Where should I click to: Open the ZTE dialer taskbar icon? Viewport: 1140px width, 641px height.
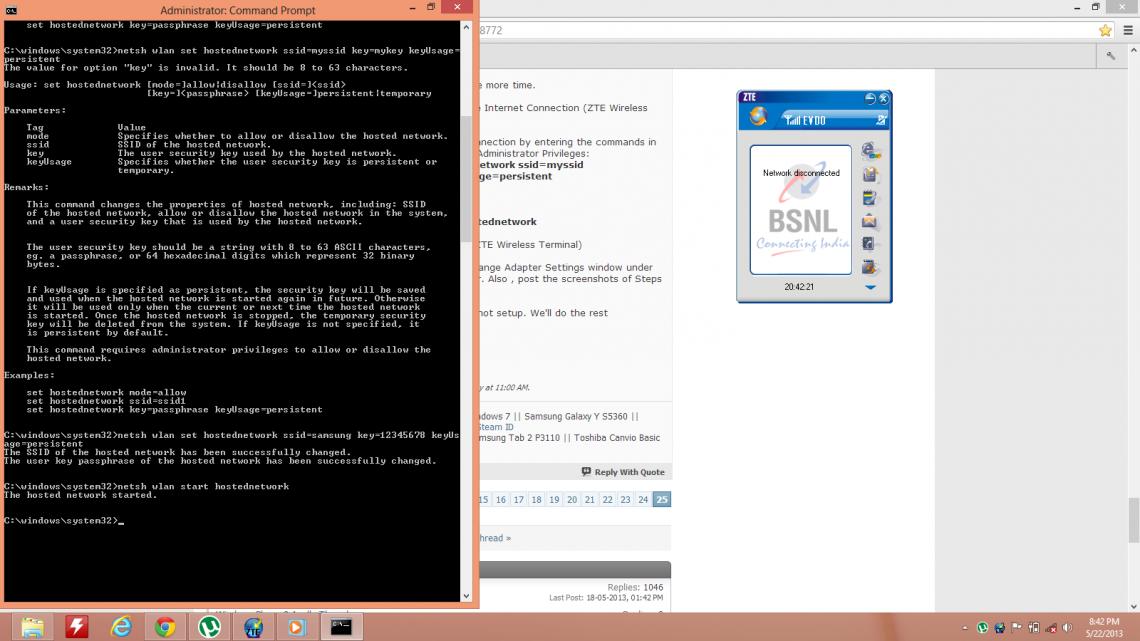coord(253,627)
